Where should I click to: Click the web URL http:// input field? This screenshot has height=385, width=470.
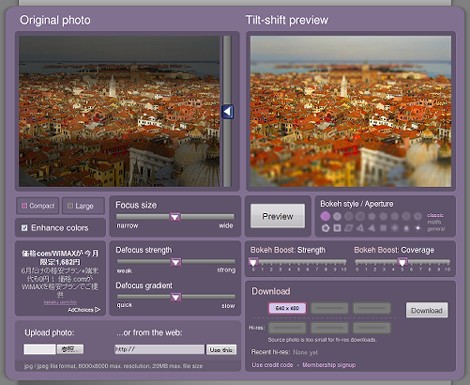159,349
